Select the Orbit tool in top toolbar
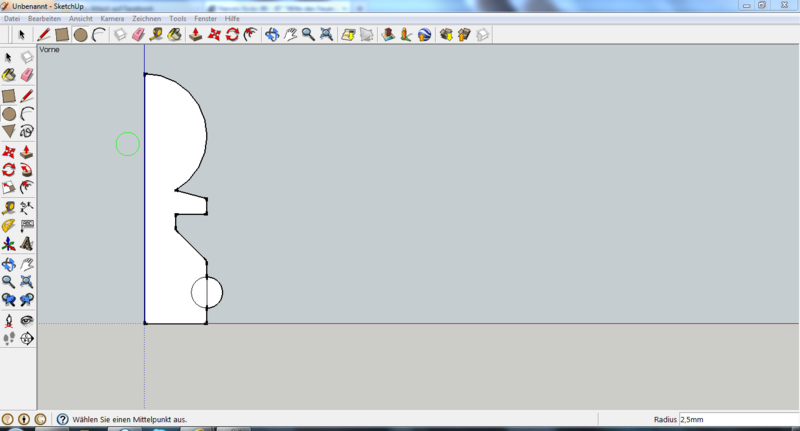Image resolution: width=800 pixels, height=431 pixels. (x=271, y=34)
